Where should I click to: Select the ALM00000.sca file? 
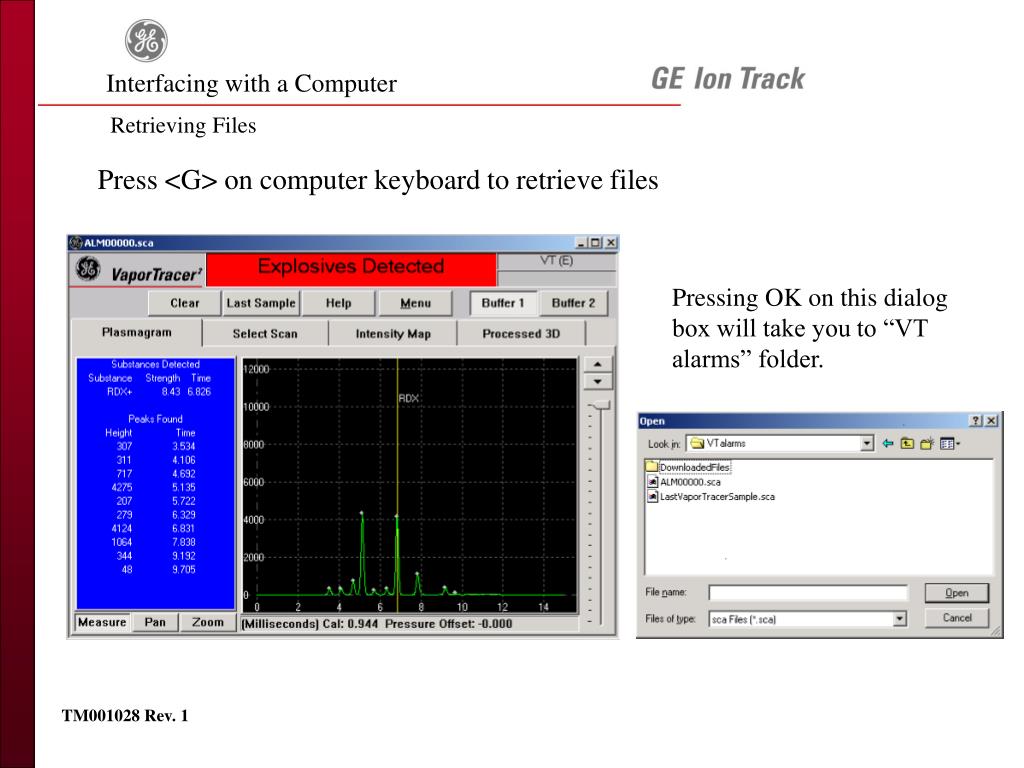690,482
